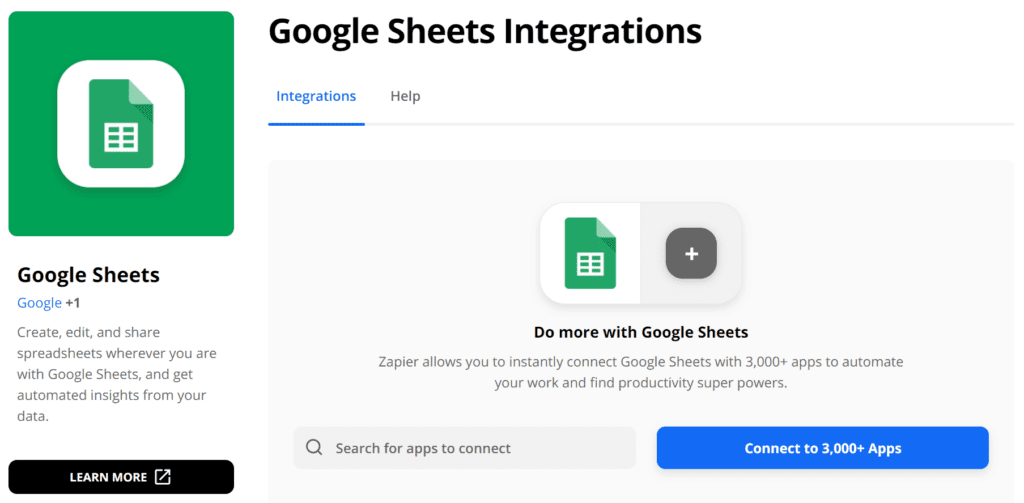Screen dimensions: 1024x503
Task: Click the Create, edit, and share spreadsheets description
Action: click(x=117, y=374)
